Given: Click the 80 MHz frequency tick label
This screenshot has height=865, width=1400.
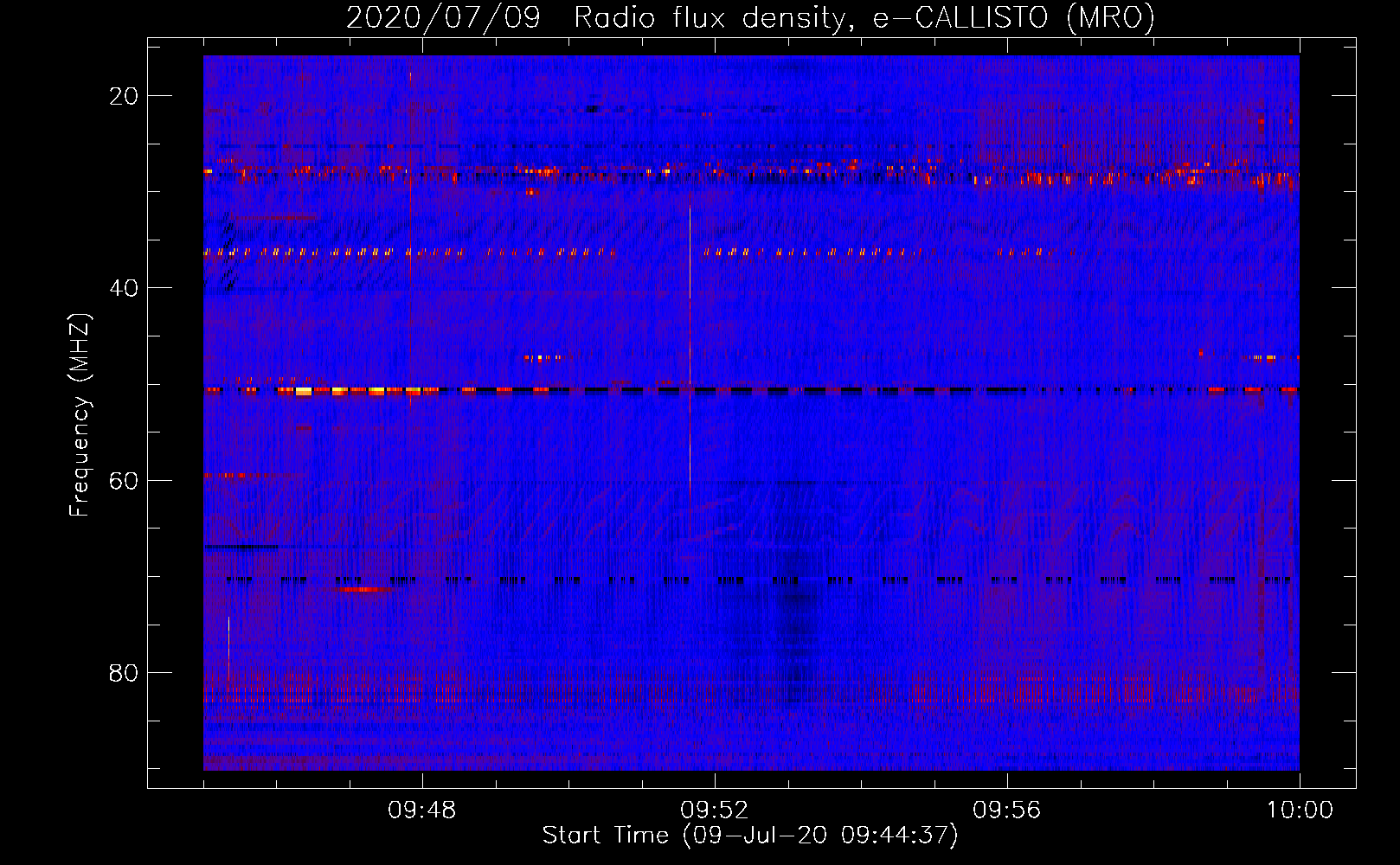Looking at the screenshot, I should point(124,672).
